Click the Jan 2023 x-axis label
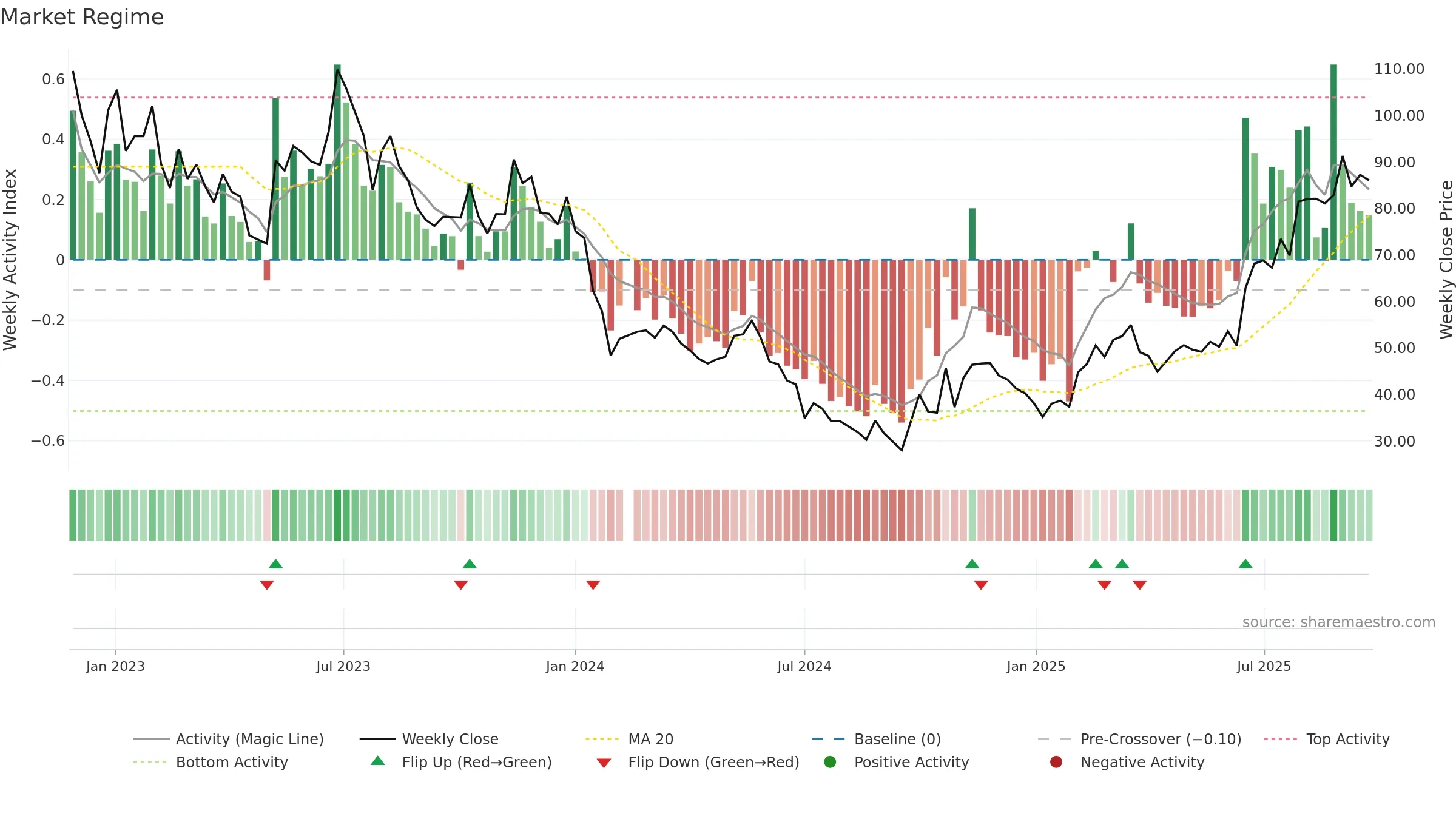Viewport: 1456px width, 819px height. coord(115,666)
